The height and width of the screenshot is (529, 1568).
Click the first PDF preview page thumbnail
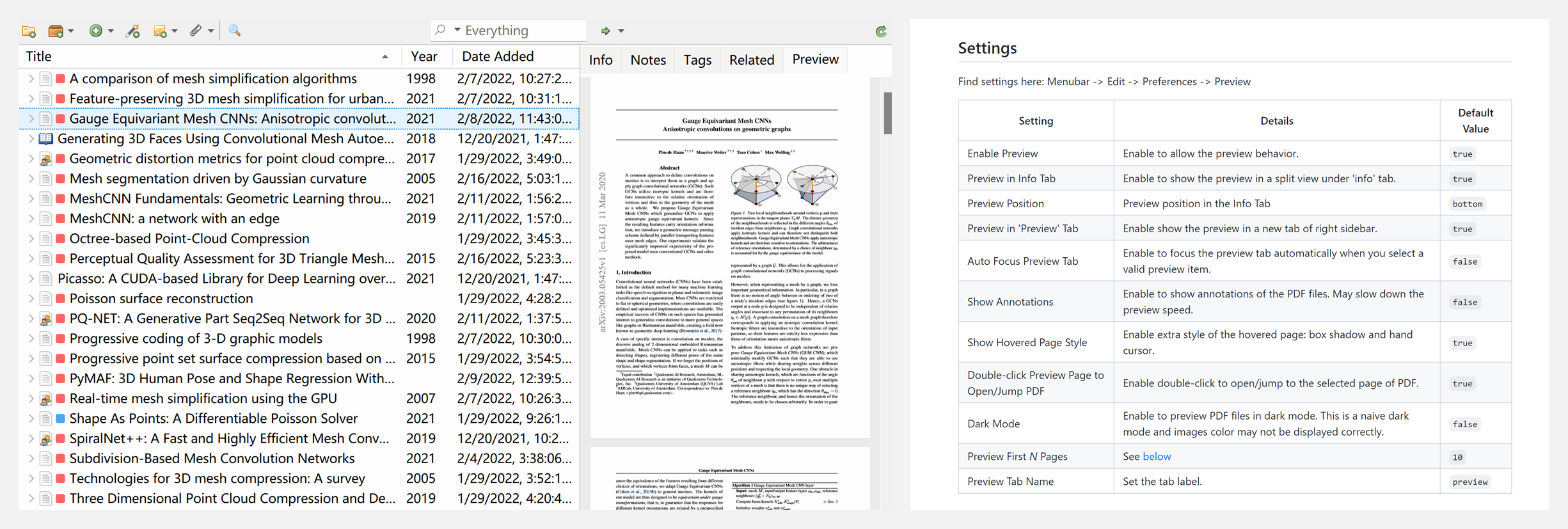pos(729,258)
